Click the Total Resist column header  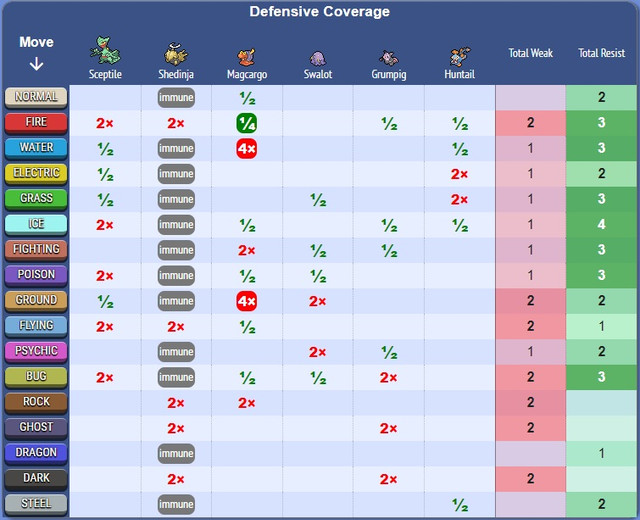coord(602,53)
